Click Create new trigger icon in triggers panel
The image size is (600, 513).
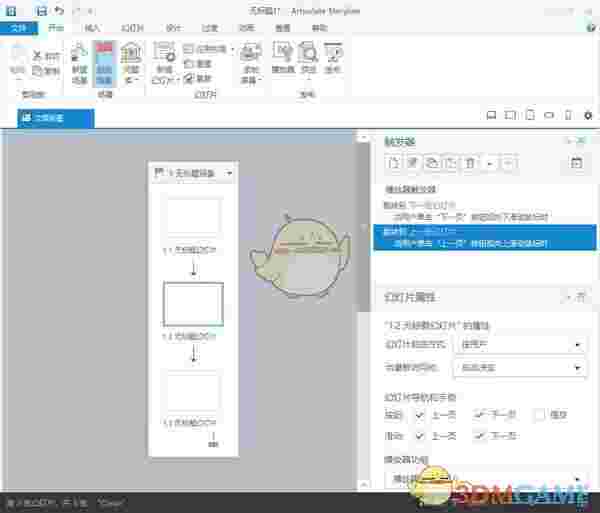tap(393, 163)
